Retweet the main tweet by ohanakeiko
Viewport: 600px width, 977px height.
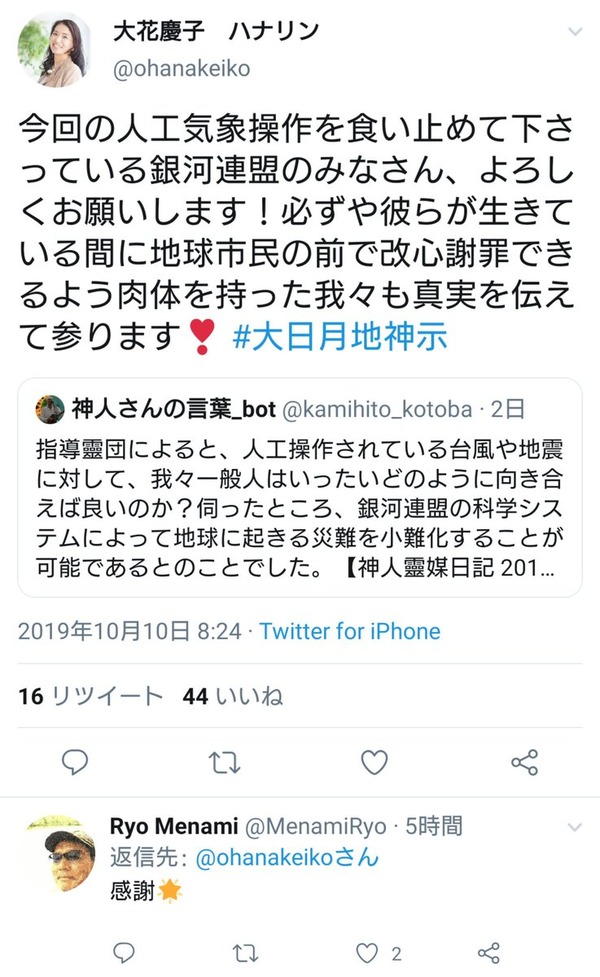click(x=224, y=762)
